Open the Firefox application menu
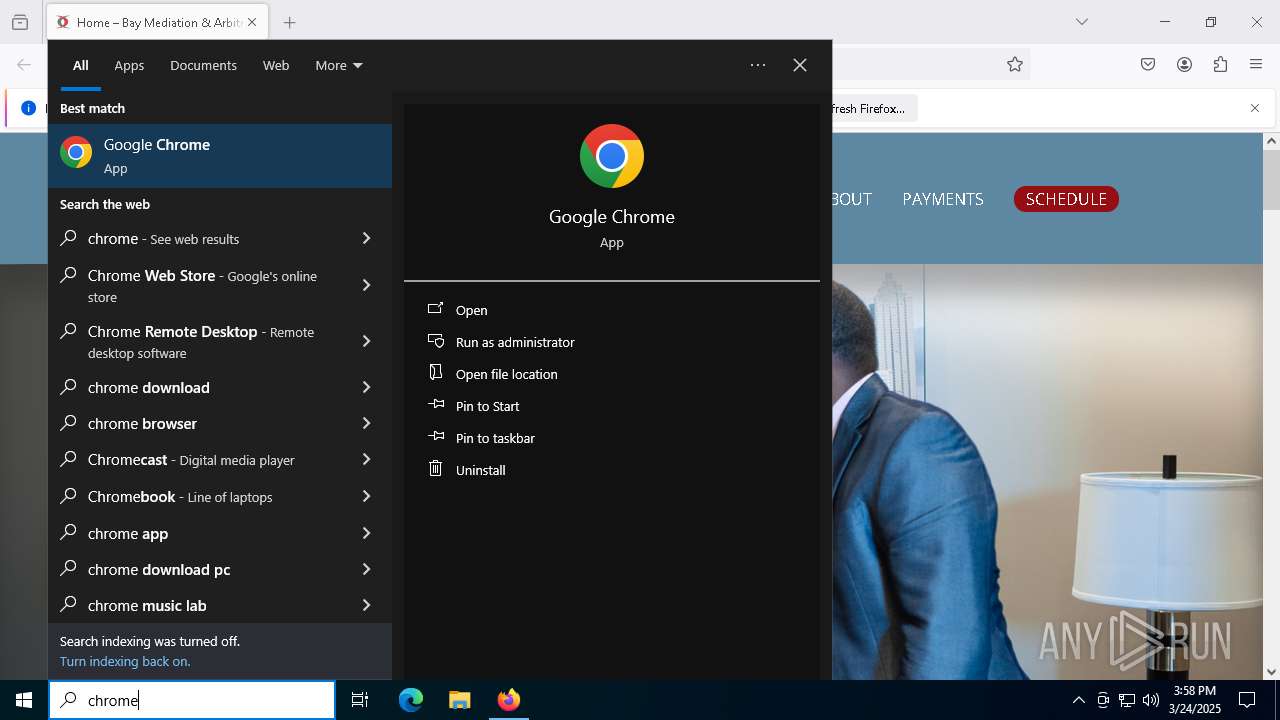 click(1256, 64)
